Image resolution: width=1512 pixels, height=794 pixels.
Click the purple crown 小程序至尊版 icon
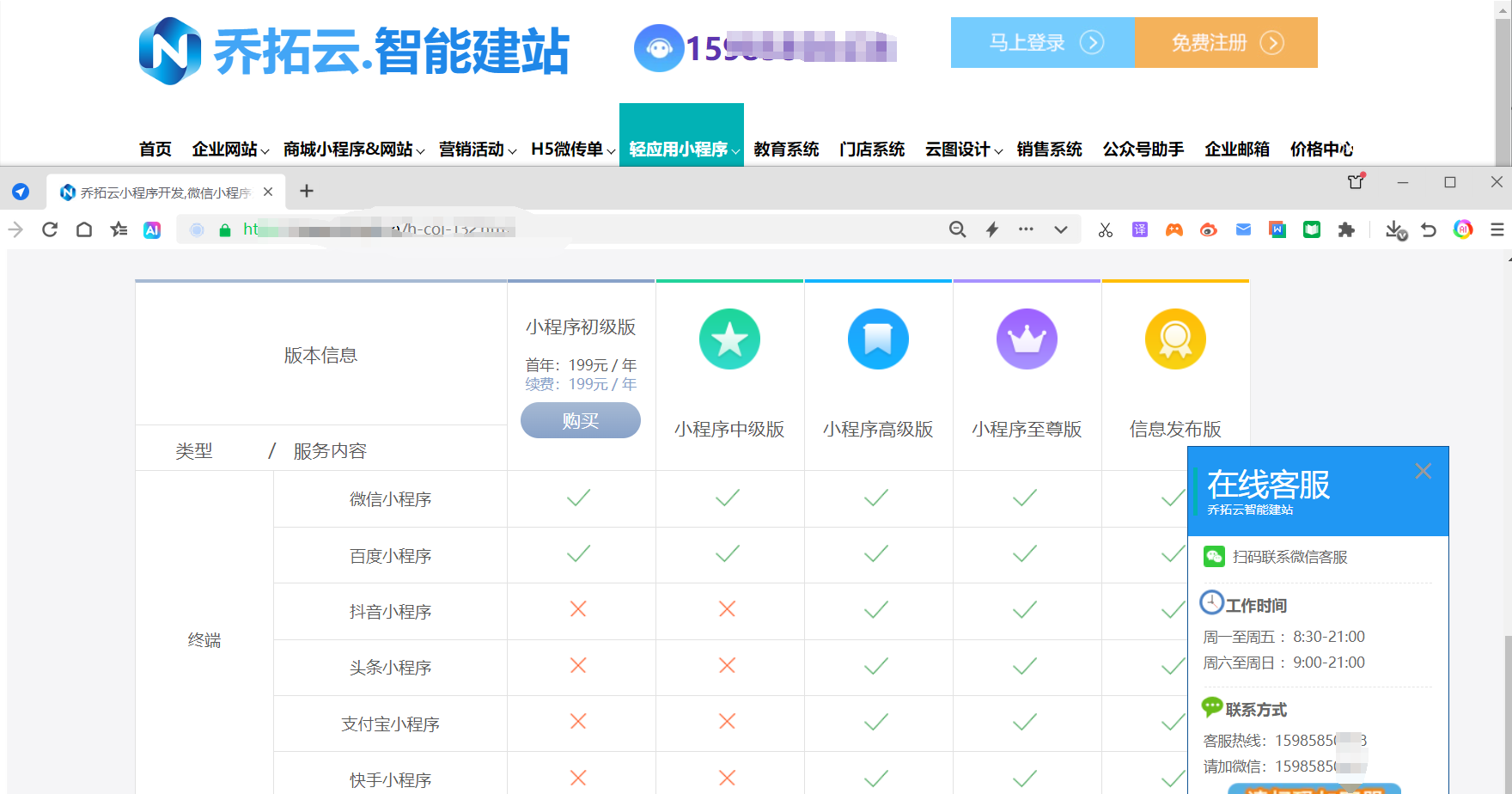[x=1027, y=339]
